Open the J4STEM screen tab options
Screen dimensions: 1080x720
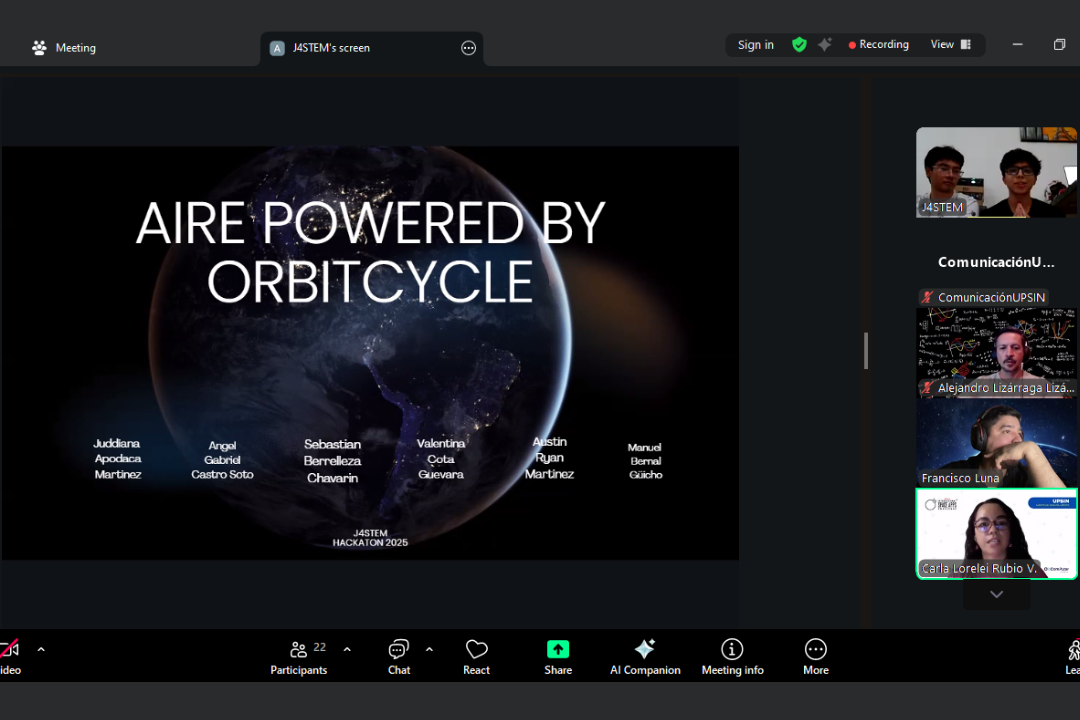pyautogui.click(x=468, y=48)
